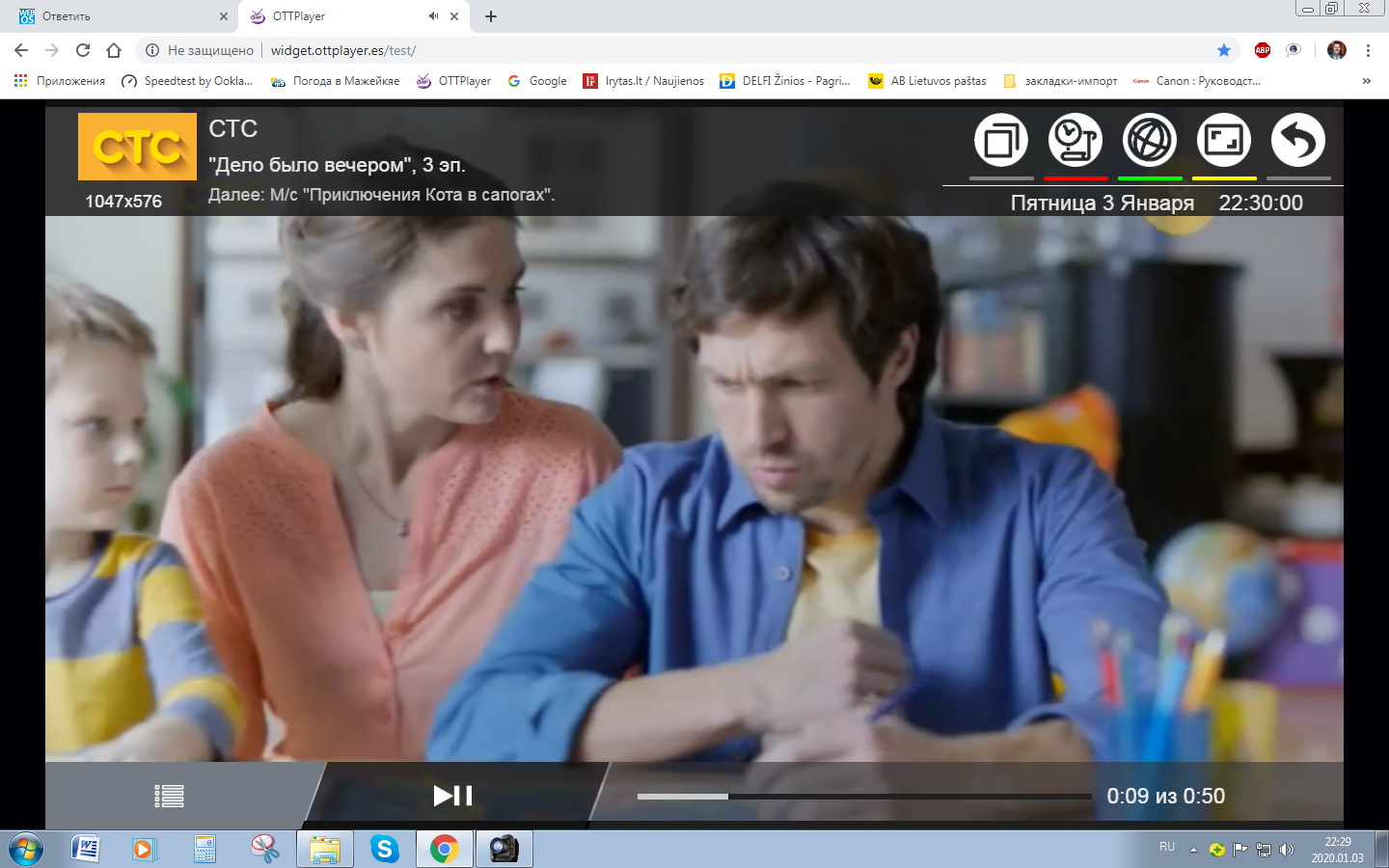Click the address bar URL field
The image size is (1389, 868).
[x=675, y=50]
